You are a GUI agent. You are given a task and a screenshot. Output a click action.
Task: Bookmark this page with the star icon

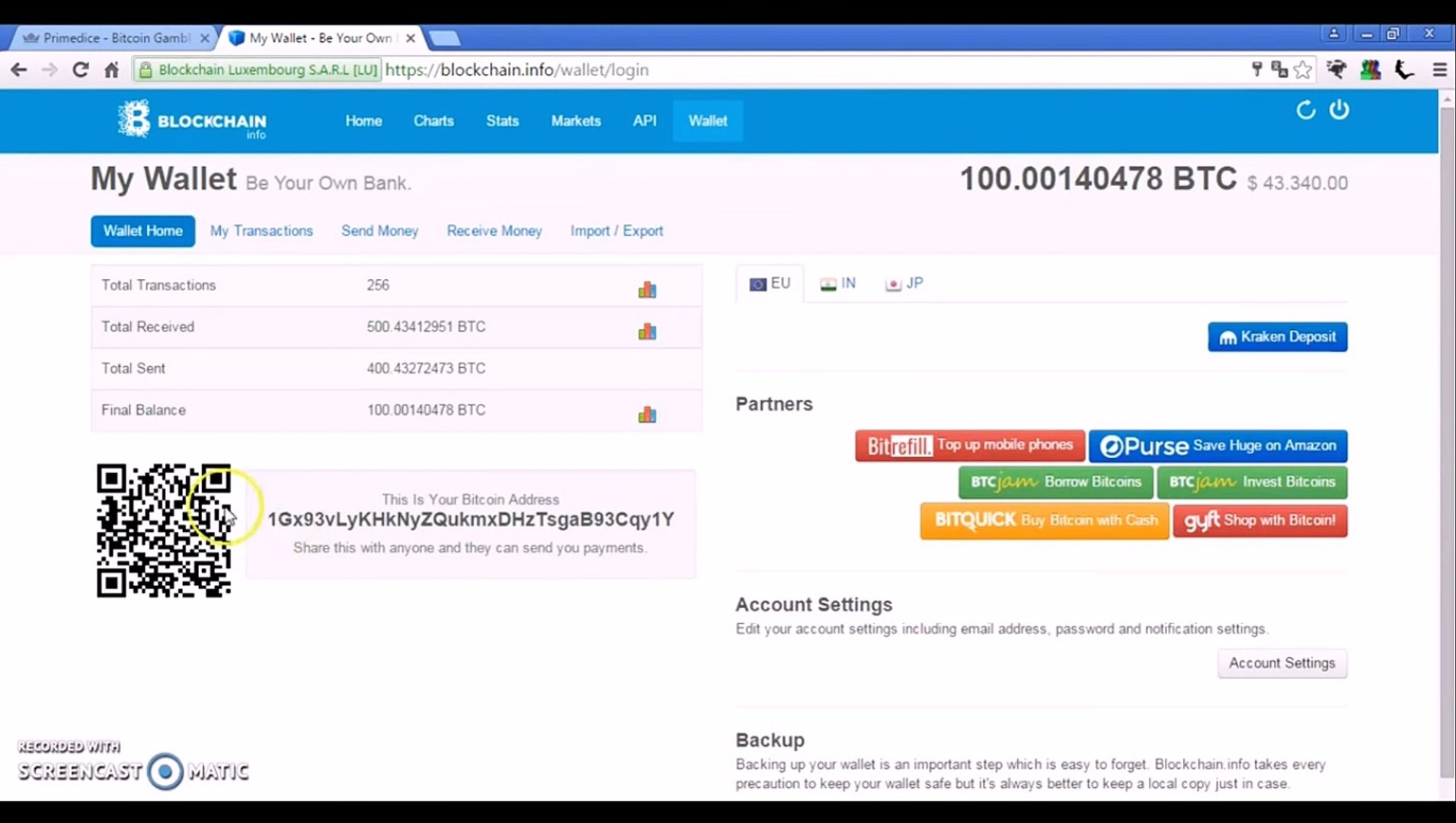pos(1303,70)
